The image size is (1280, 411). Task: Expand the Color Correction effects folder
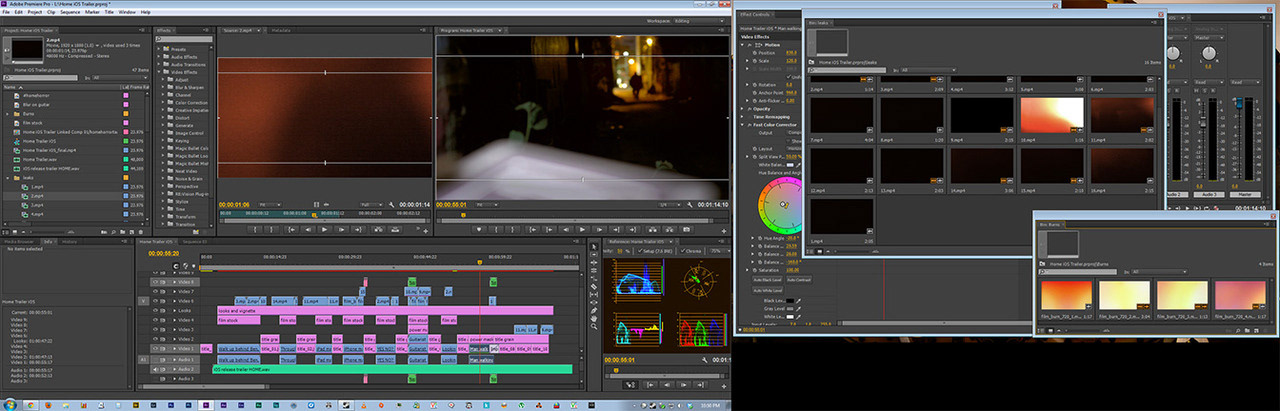(x=163, y=102)
